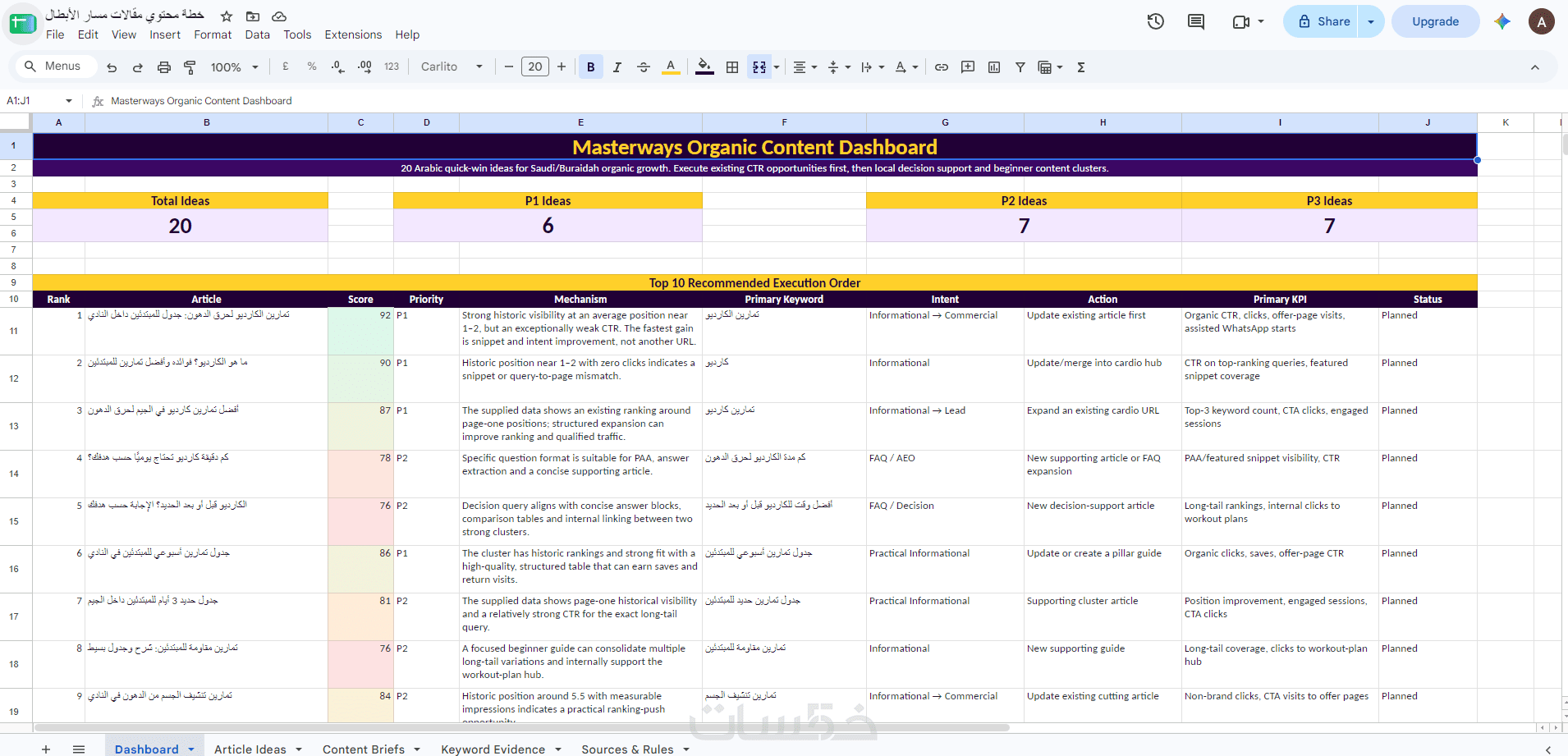The width and height of the screenshot is (1568, 756).
Task: Open the functions sigma menu
Action: pyautogui.click(x=1081, y=67)
